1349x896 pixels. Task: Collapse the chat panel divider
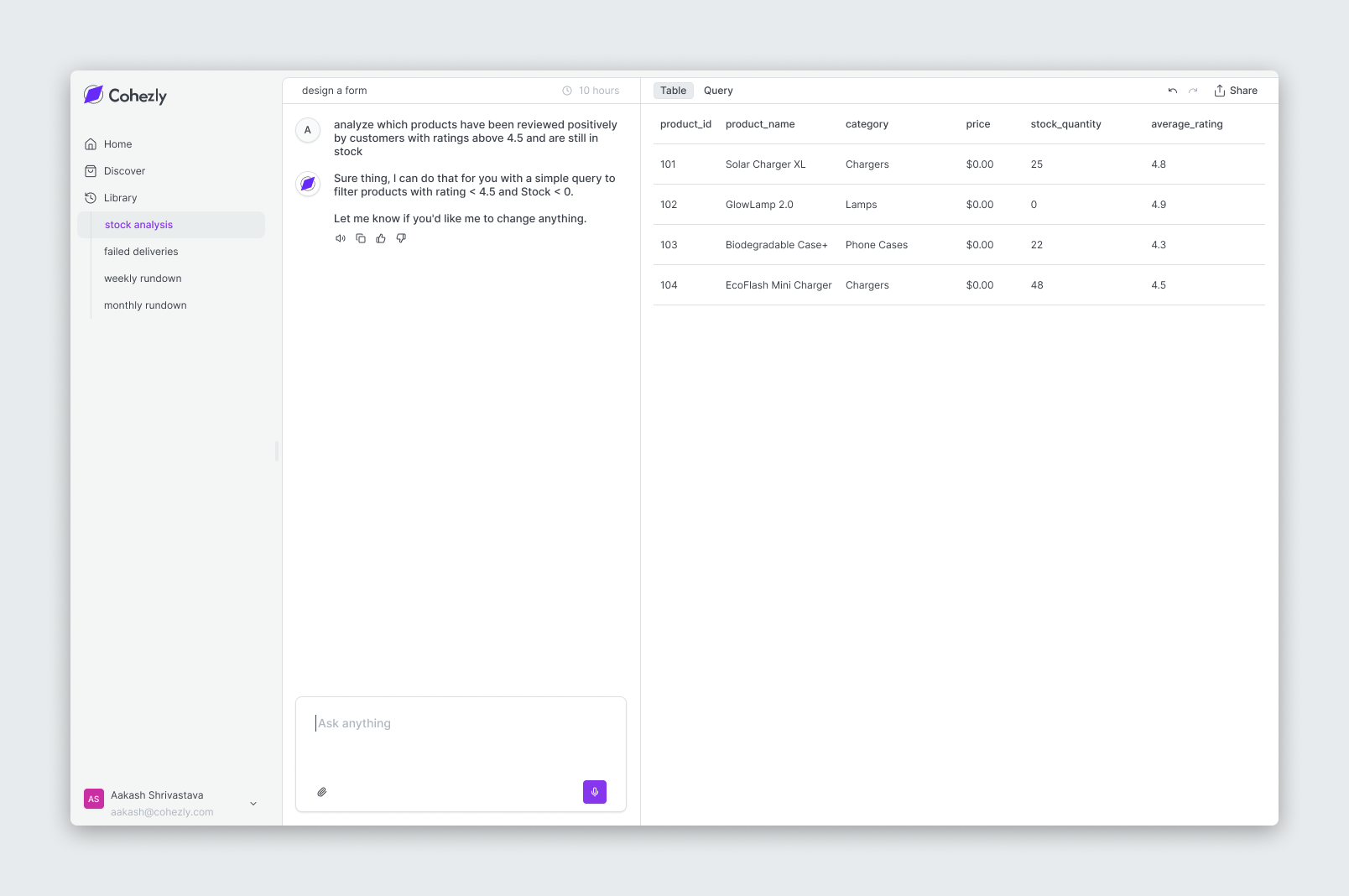pyautogui.click(x=277, y=451)
